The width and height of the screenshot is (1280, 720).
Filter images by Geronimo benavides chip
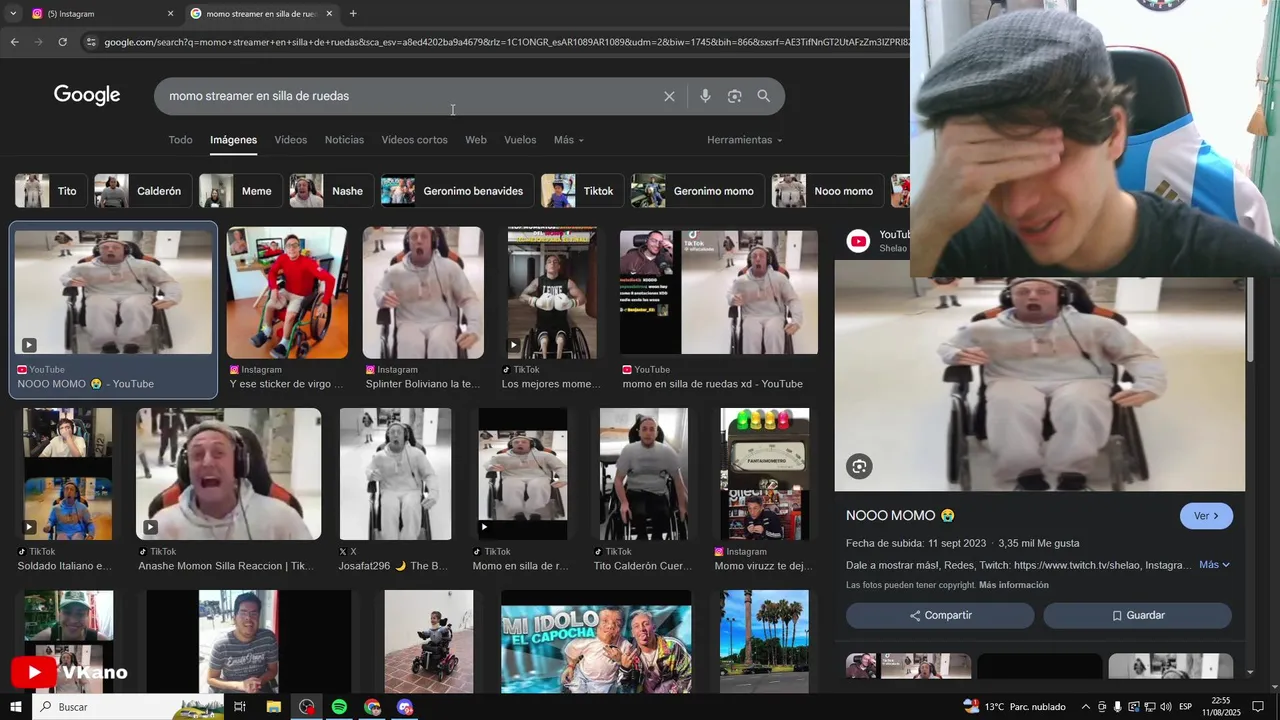pyautogui.click(x=456, y=191)
